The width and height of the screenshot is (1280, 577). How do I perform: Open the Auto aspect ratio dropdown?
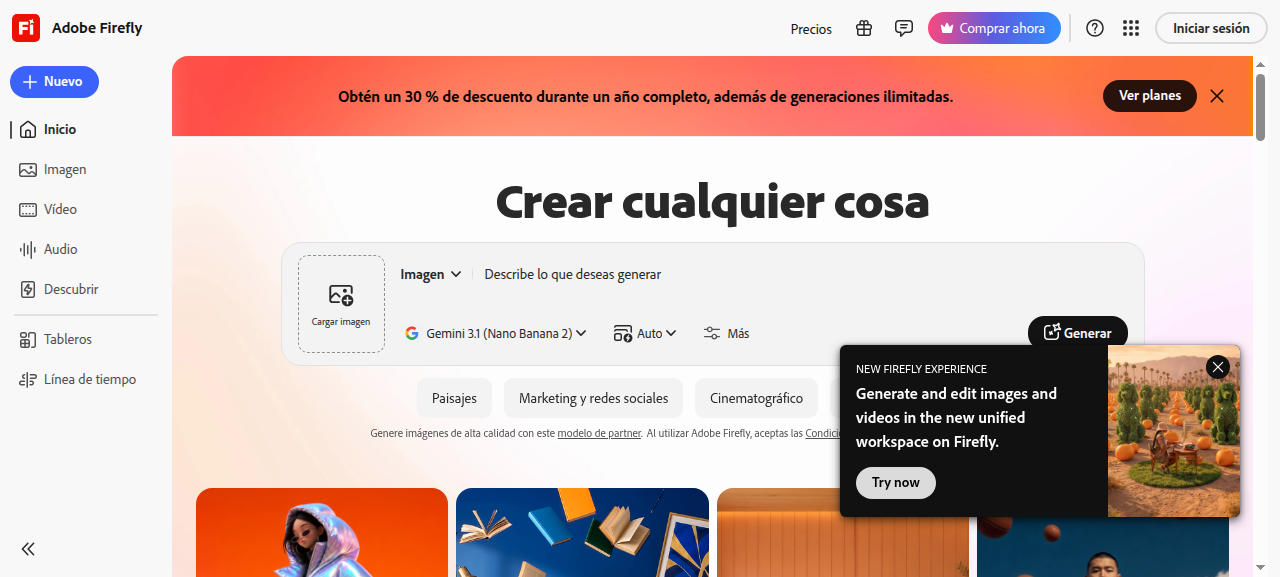[x=645, y=333]
